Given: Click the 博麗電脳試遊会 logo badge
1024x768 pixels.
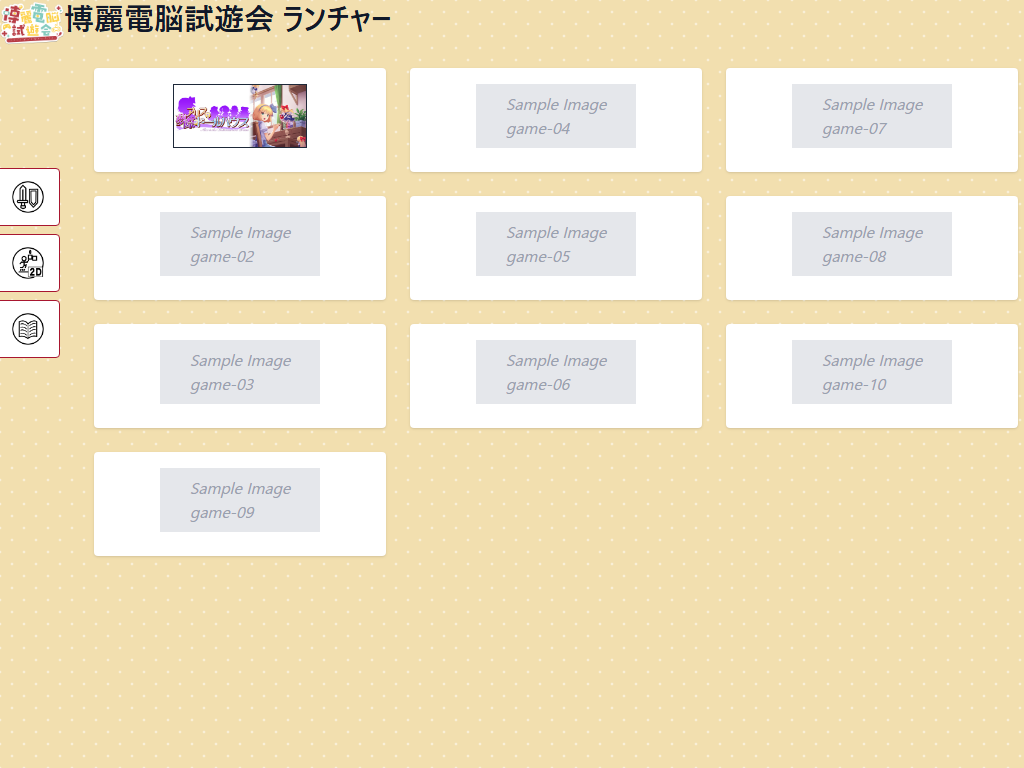Looking at the screenshot, I should (32, 22).
